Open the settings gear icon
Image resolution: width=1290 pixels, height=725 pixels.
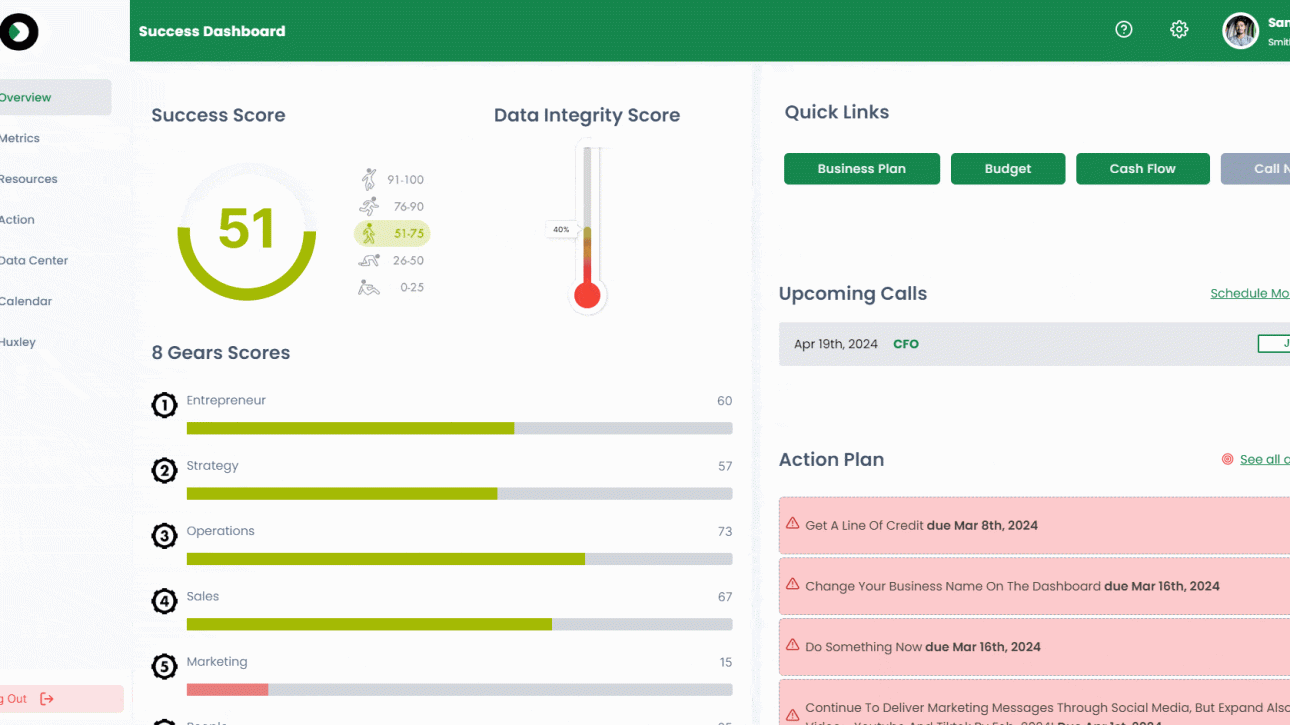1179,30
